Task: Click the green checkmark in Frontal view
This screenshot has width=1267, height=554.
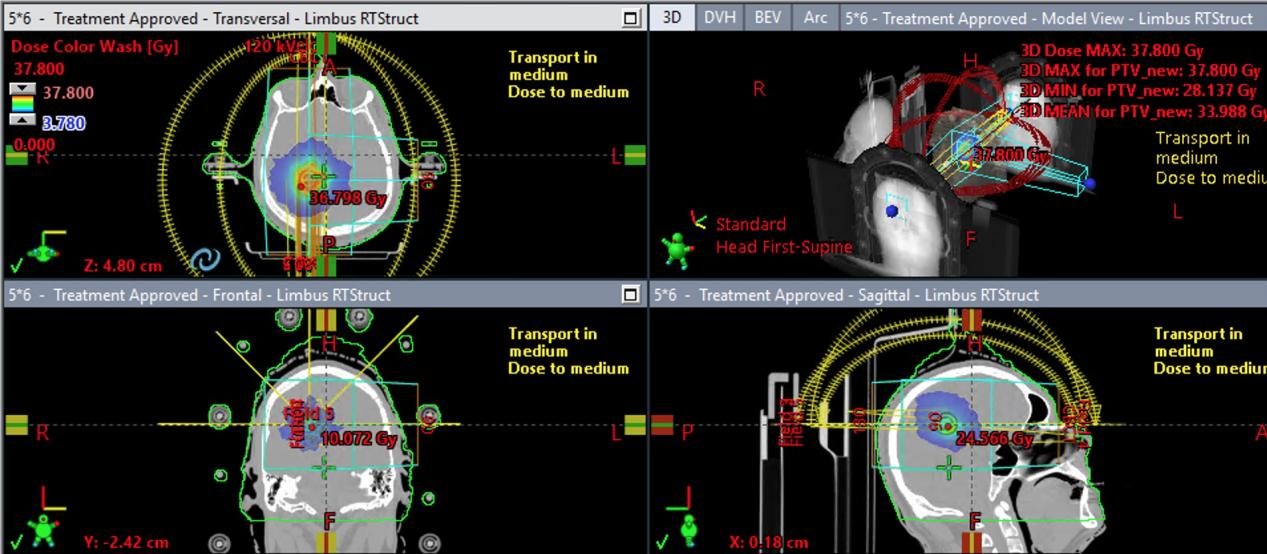Action: [x=15, y=543]
